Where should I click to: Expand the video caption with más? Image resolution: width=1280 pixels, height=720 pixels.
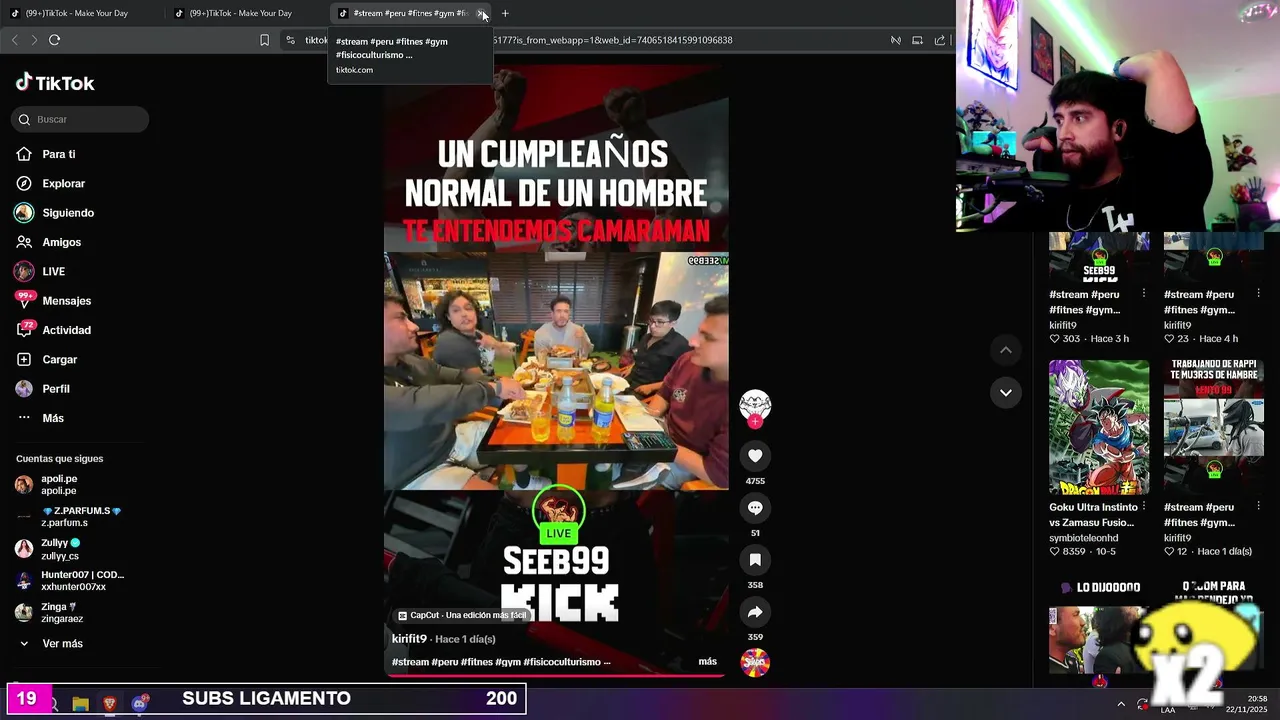[707, 662]
